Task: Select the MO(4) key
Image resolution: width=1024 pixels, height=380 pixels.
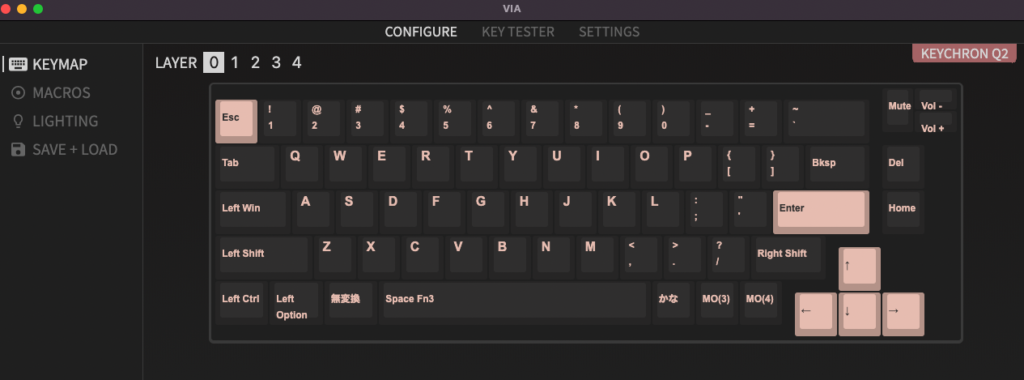Action: pos(760,302)
